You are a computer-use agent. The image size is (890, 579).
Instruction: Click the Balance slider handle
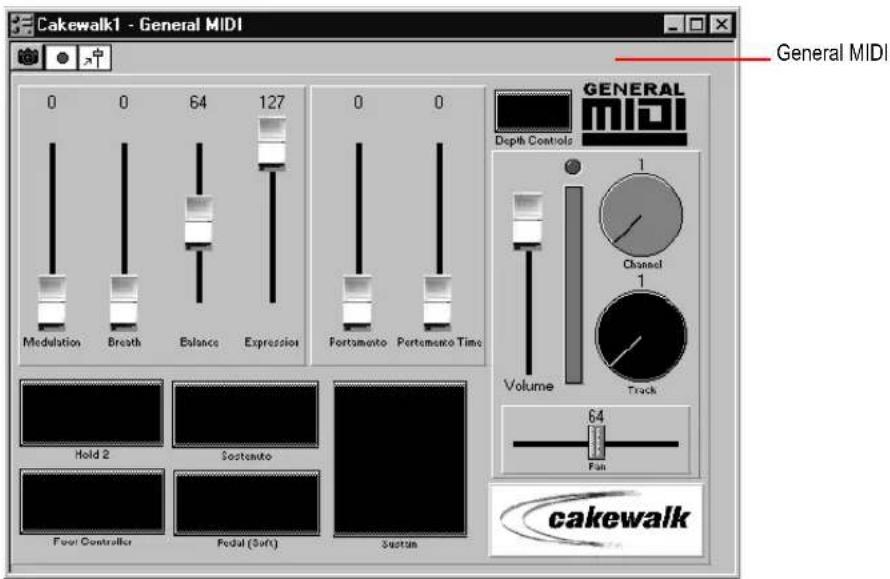199,223
